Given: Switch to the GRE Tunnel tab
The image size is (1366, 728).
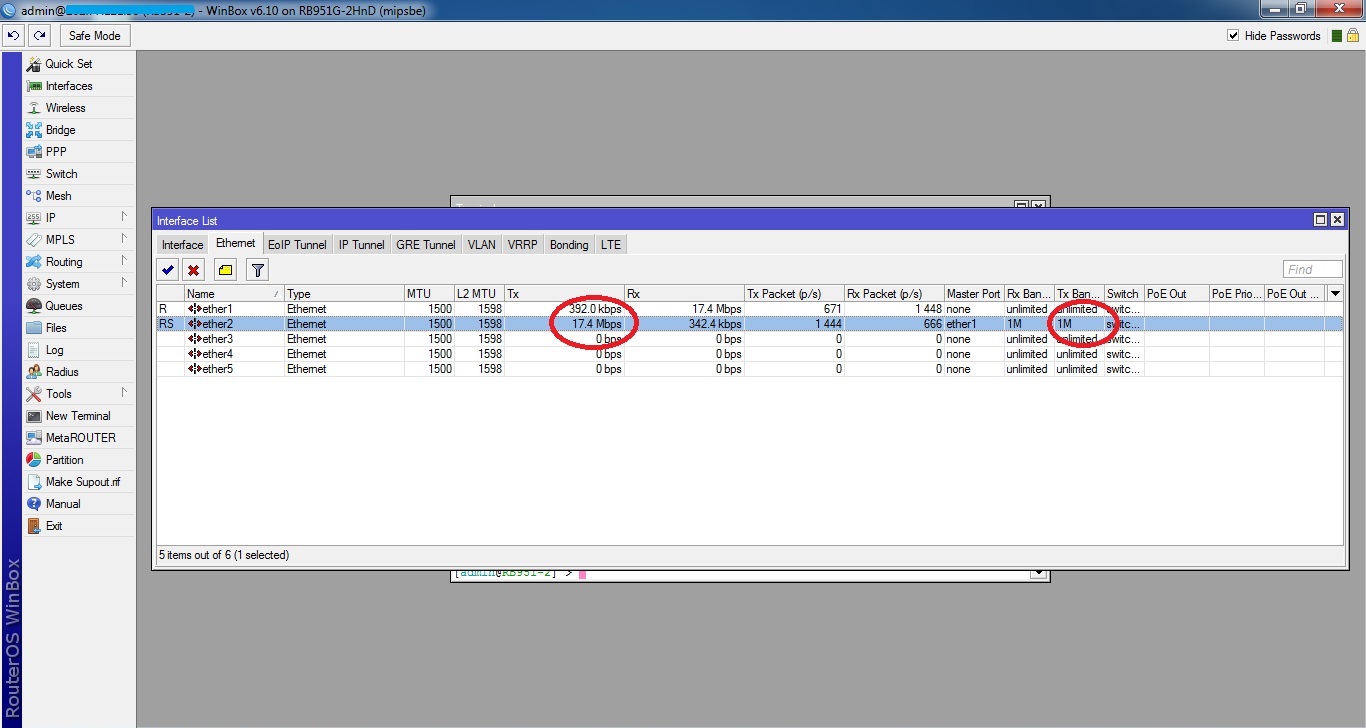Looking at the screenshot, I should click(425, 244).
